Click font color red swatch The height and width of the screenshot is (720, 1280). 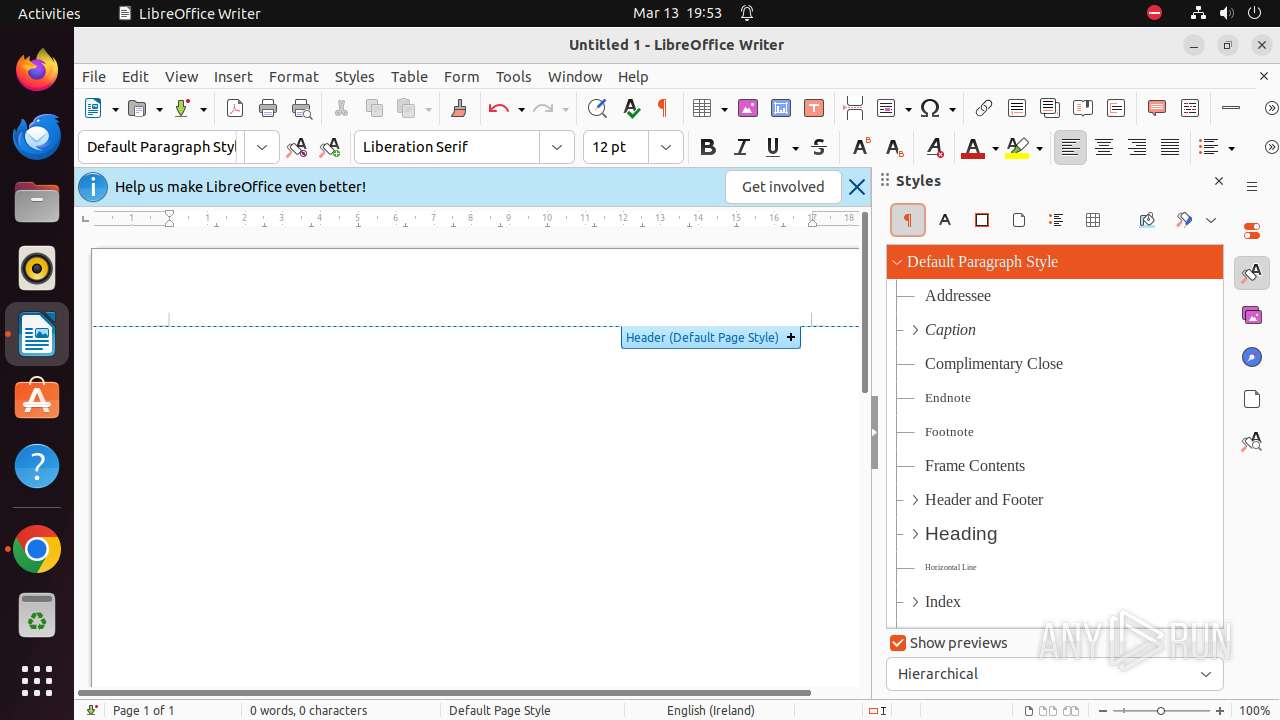pos(972,148)
